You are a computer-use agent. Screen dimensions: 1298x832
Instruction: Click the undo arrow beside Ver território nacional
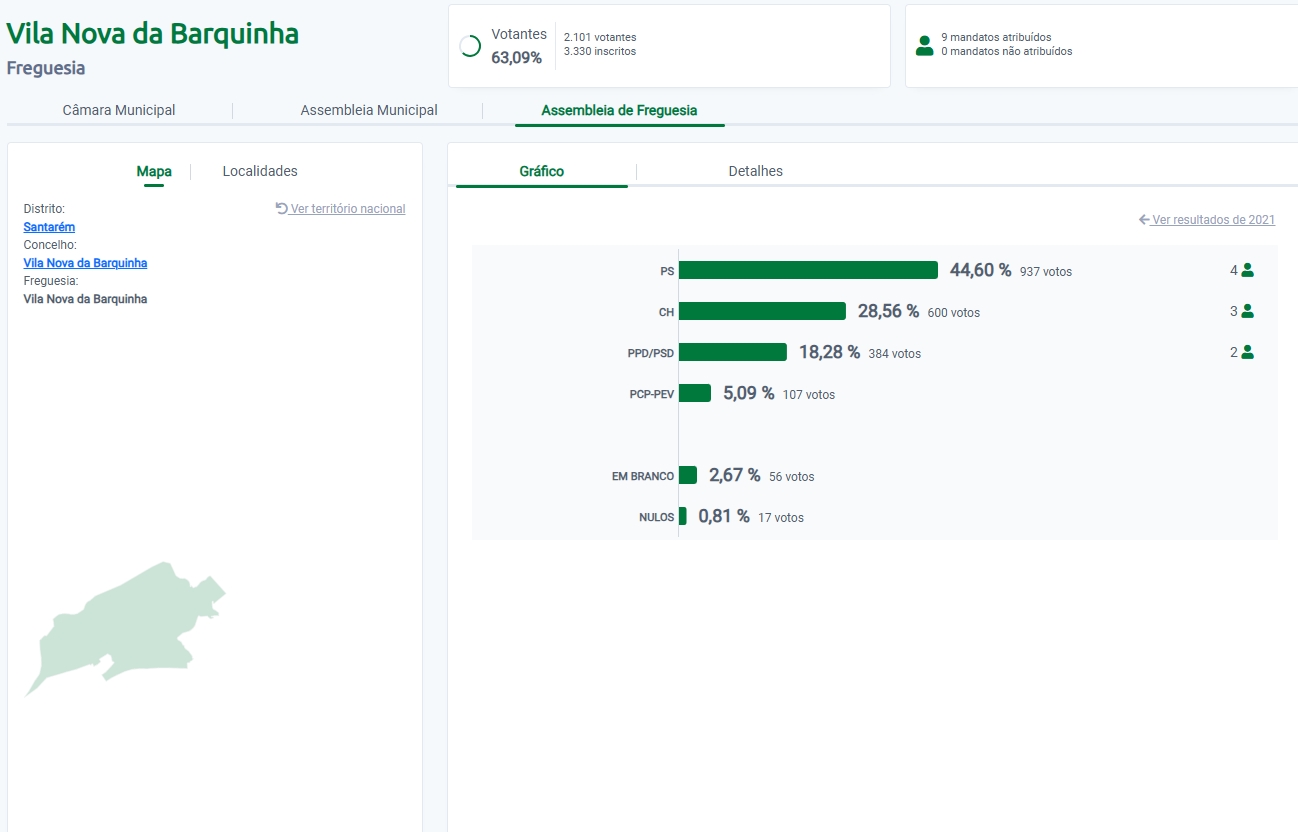pyautogui.click(x=282, y=208)
